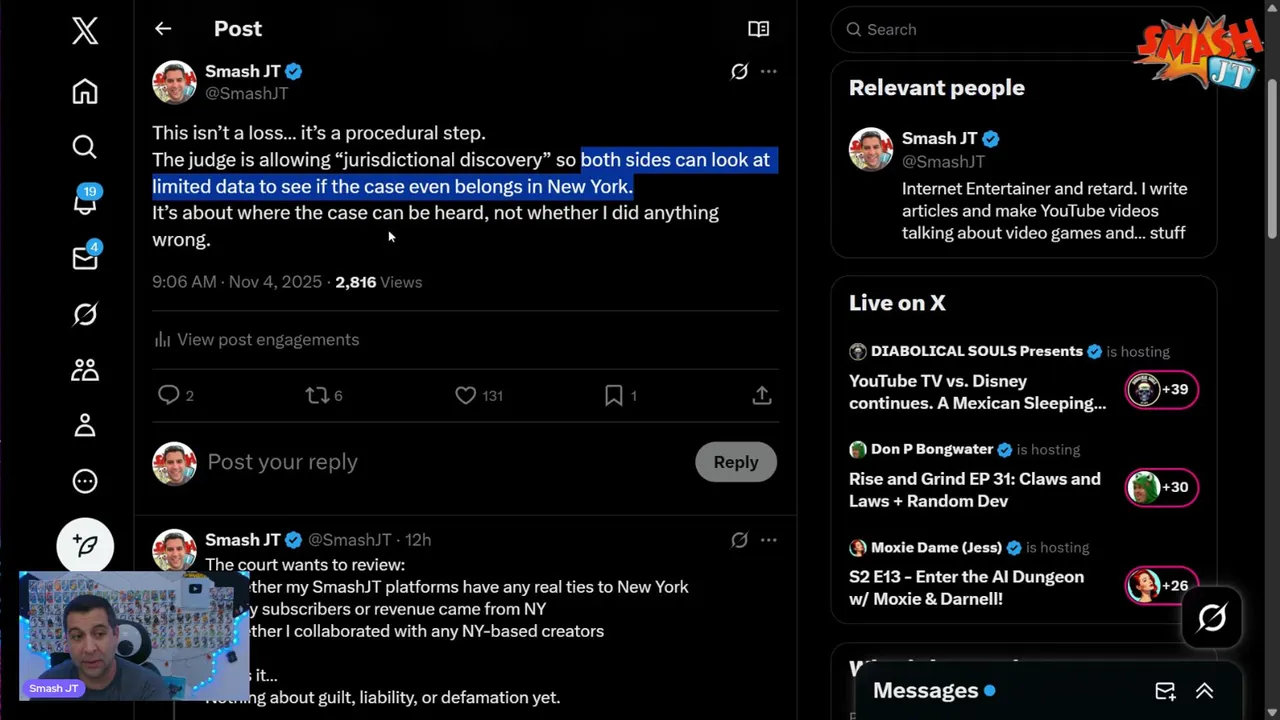Image resolution: width=1280 pixels, height=720 pixels.
Task: Open Communities in sidebar
Action: pyautogui.click(x=85, y=370)
